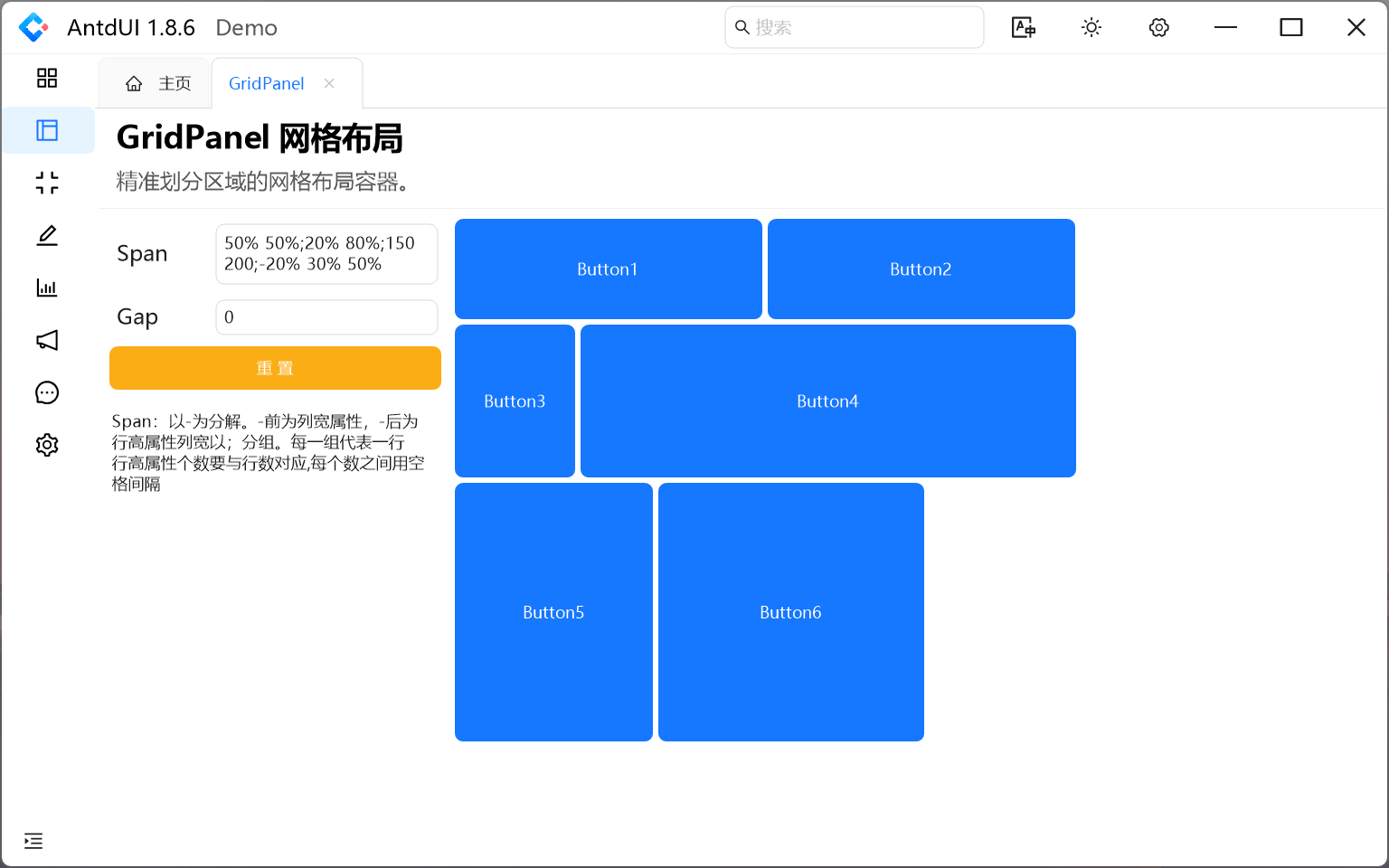Click Button4 in the grid

tap(827, 401)
